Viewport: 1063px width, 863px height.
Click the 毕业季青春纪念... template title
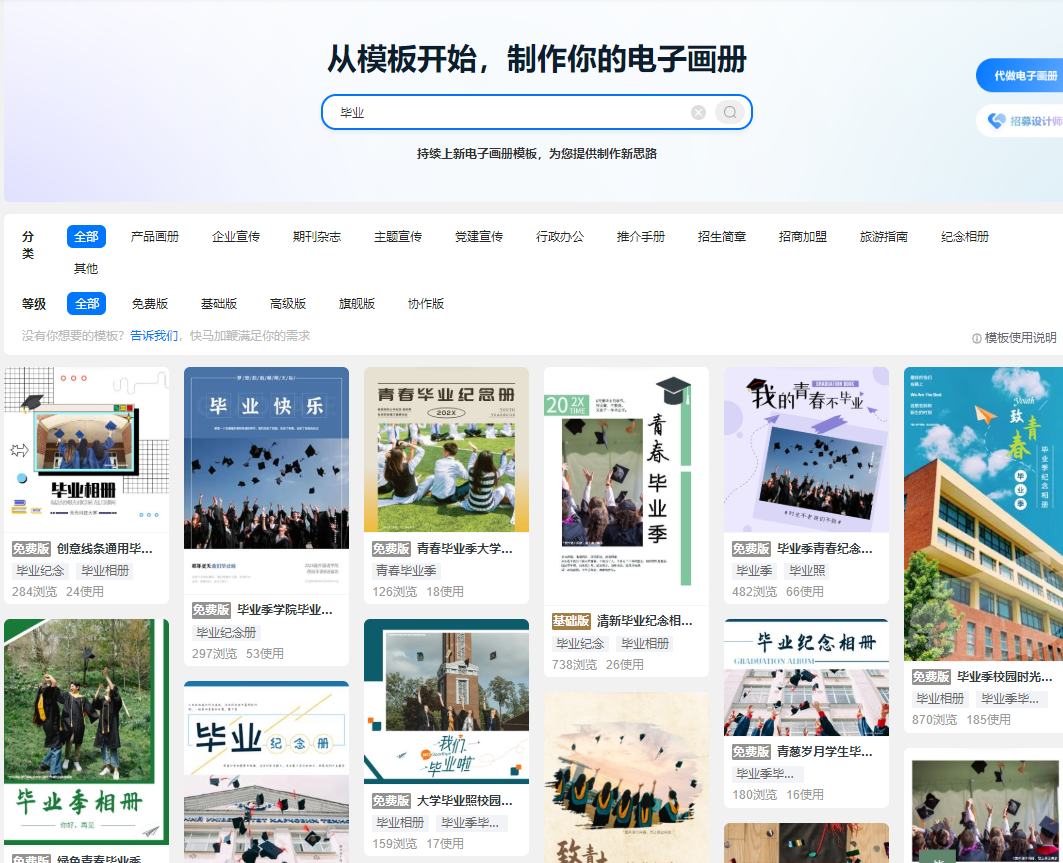tap(825, 548)
